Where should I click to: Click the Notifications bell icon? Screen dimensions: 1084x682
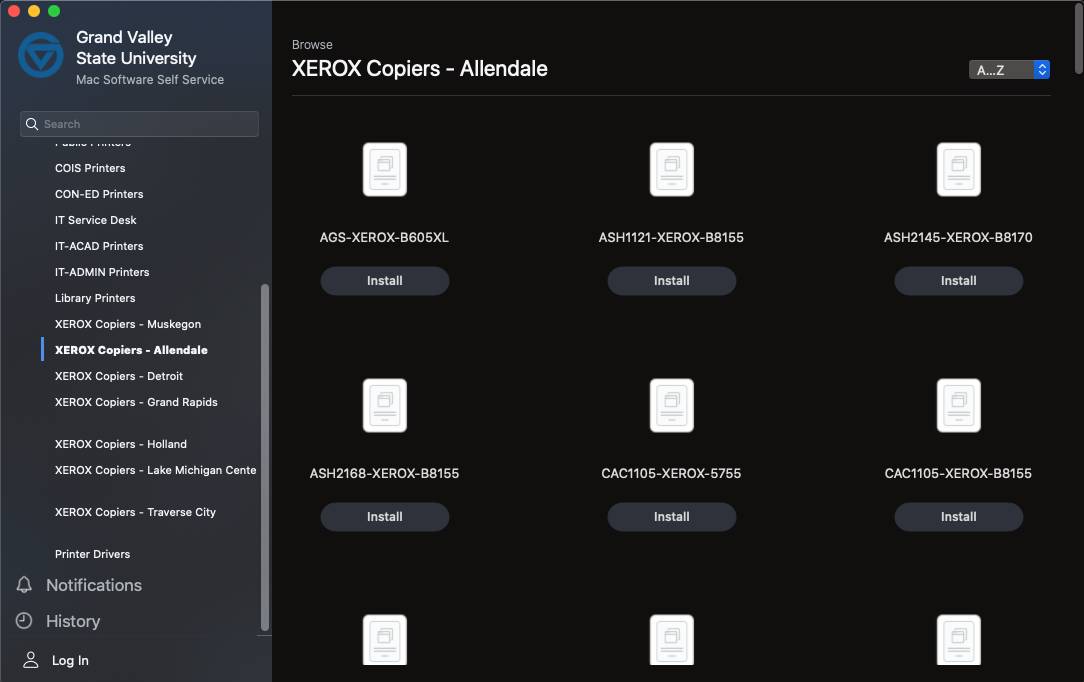click(x=25, y=585)
